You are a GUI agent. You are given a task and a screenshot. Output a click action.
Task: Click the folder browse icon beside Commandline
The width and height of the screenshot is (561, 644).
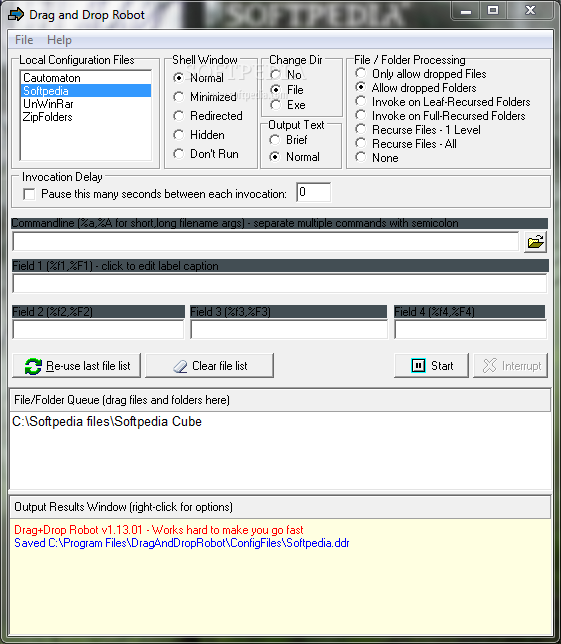[535, 242]
